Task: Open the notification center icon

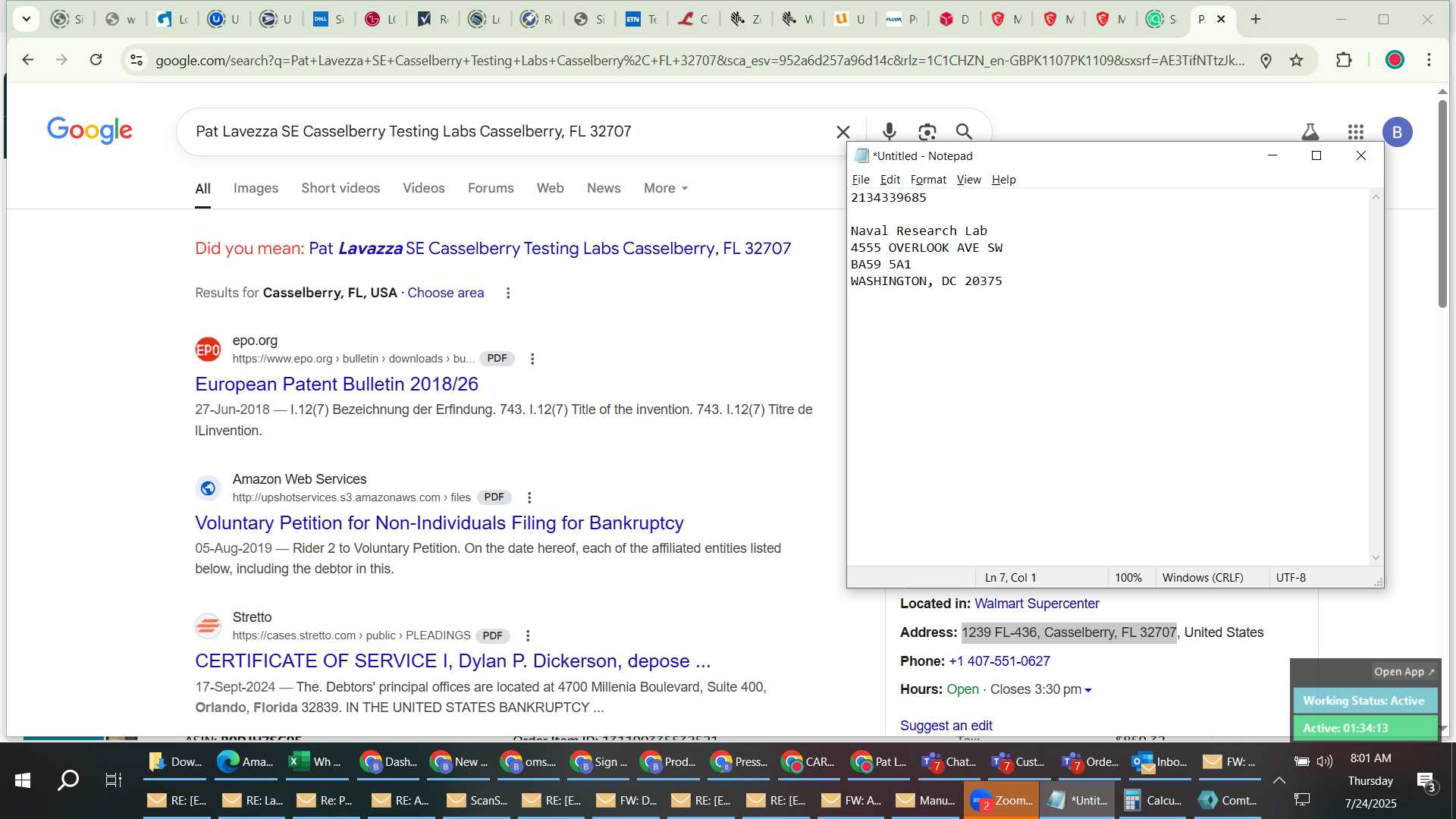Action: pyautogui.click(x=1426, y=781)
